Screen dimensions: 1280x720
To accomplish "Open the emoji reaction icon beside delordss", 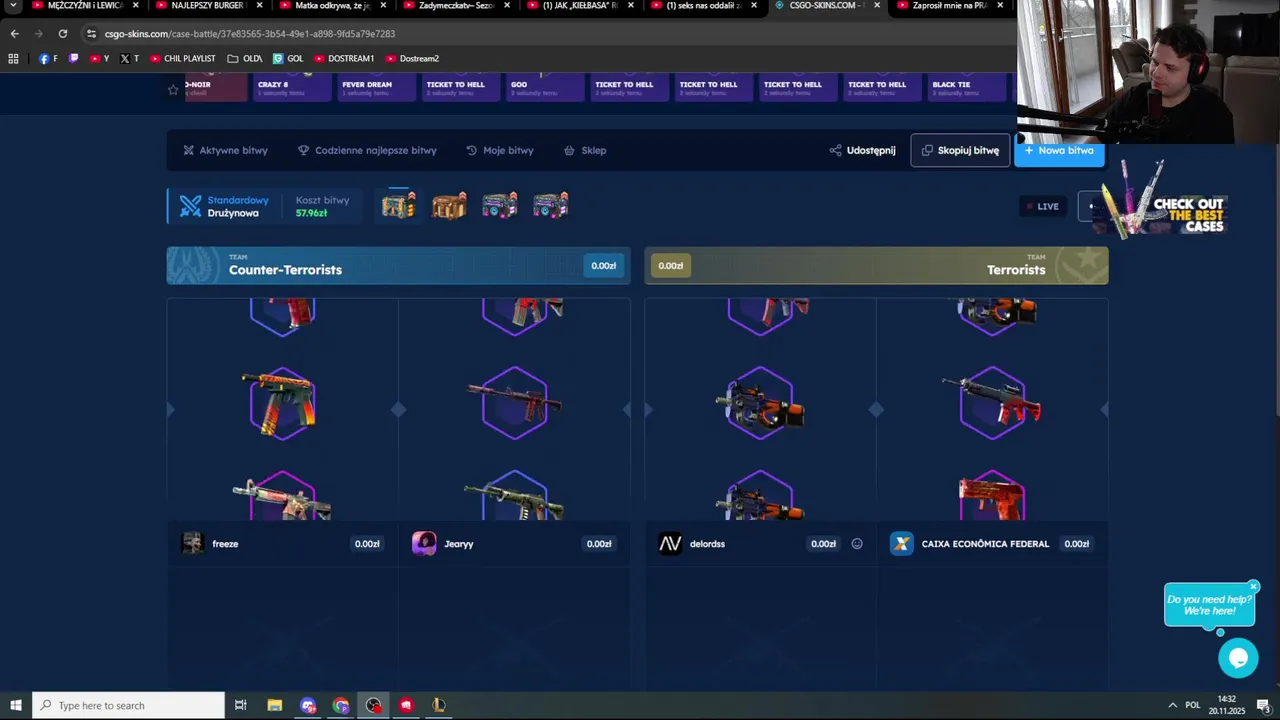I will click(x=857, y=544).
